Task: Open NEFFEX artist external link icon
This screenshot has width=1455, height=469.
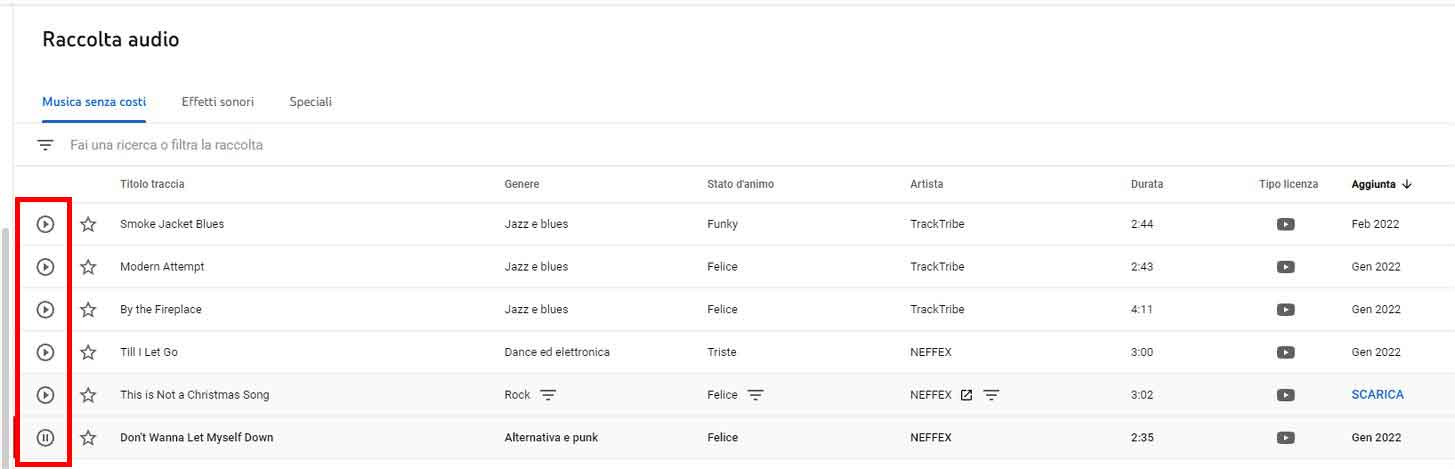Action: point(966,395)
